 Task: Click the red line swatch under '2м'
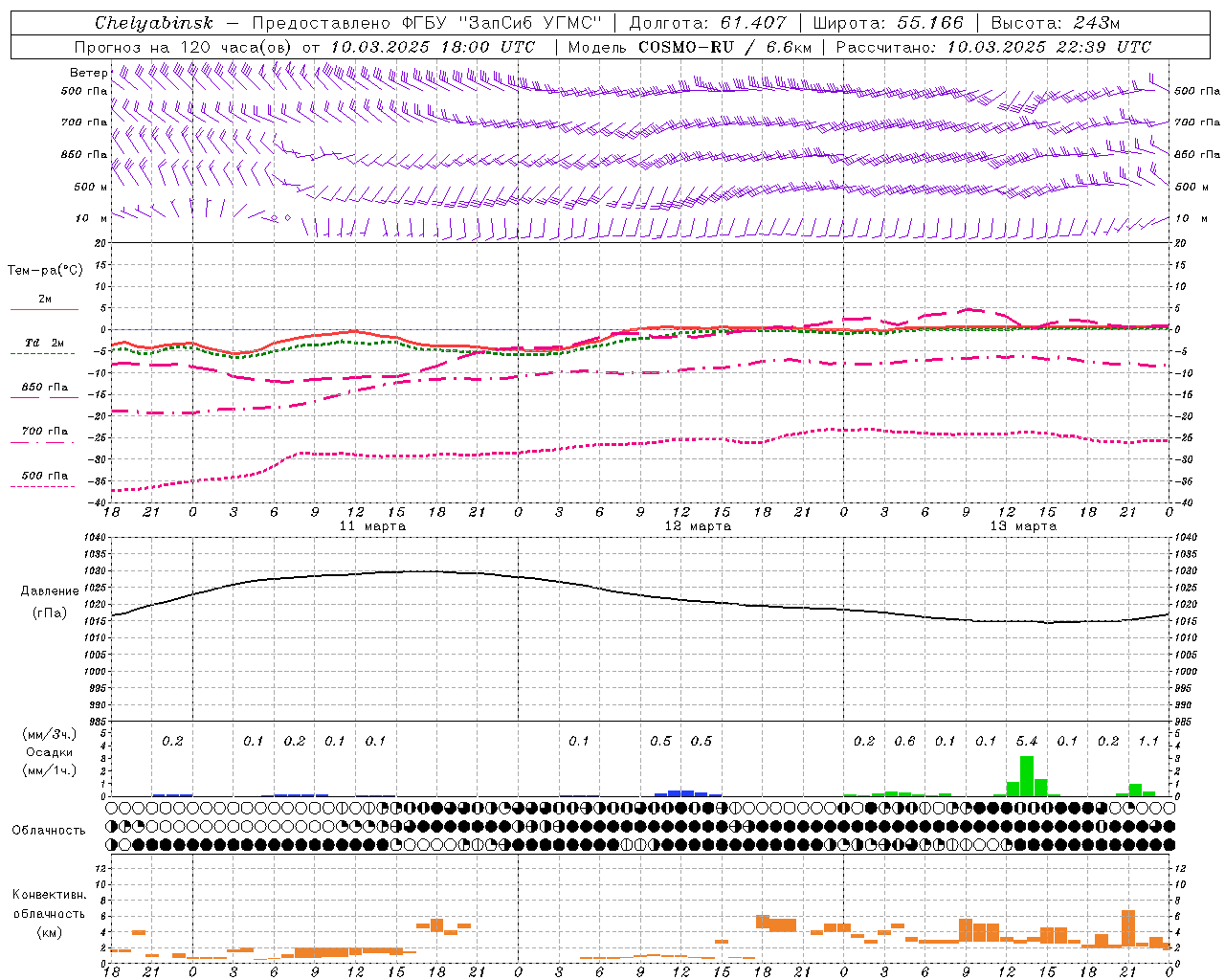[x=44, y=309]
